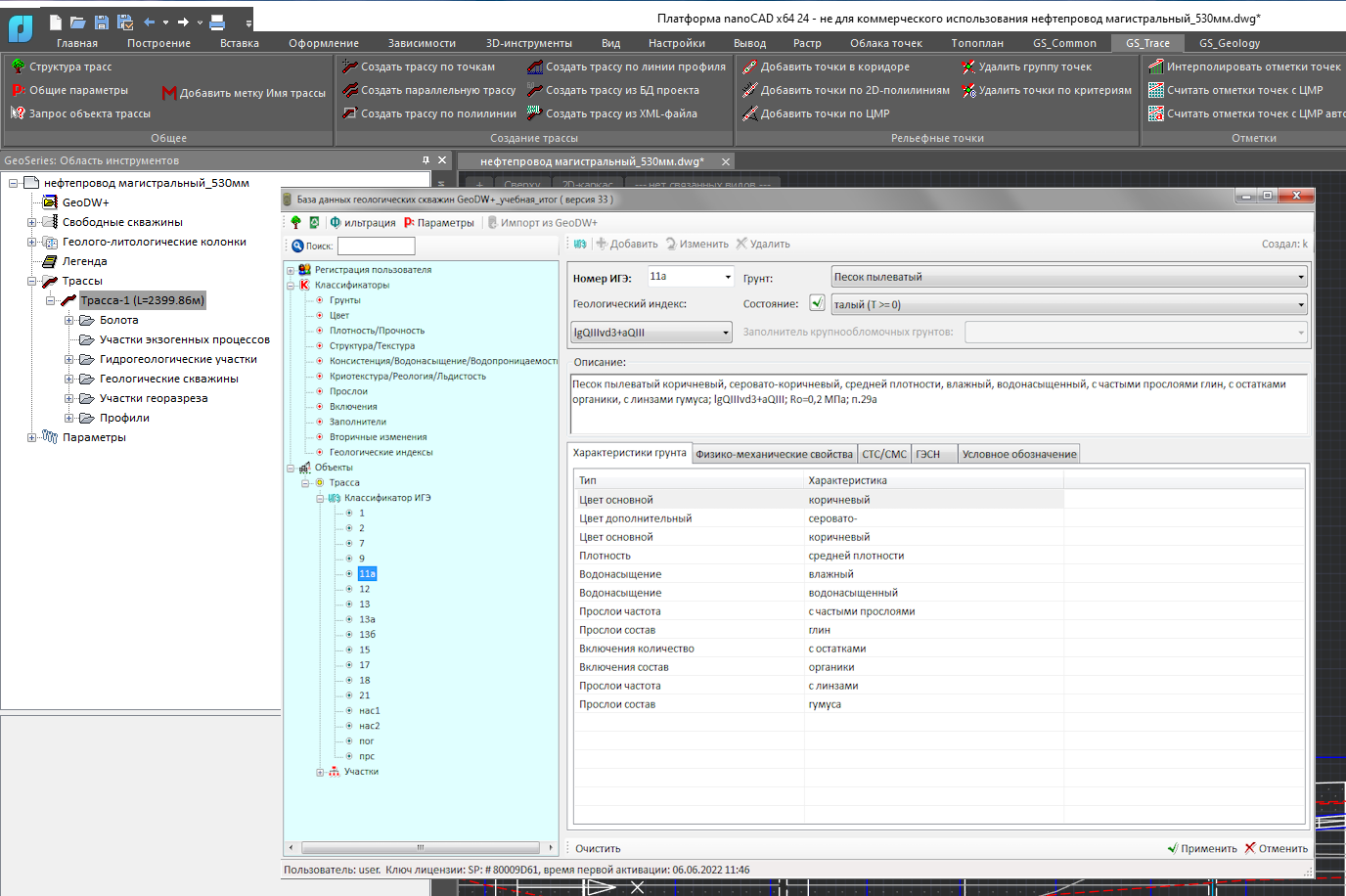Click the Фильтрация icon in database window
This screenshot has width=1346, height=896.
coord(336,222)
